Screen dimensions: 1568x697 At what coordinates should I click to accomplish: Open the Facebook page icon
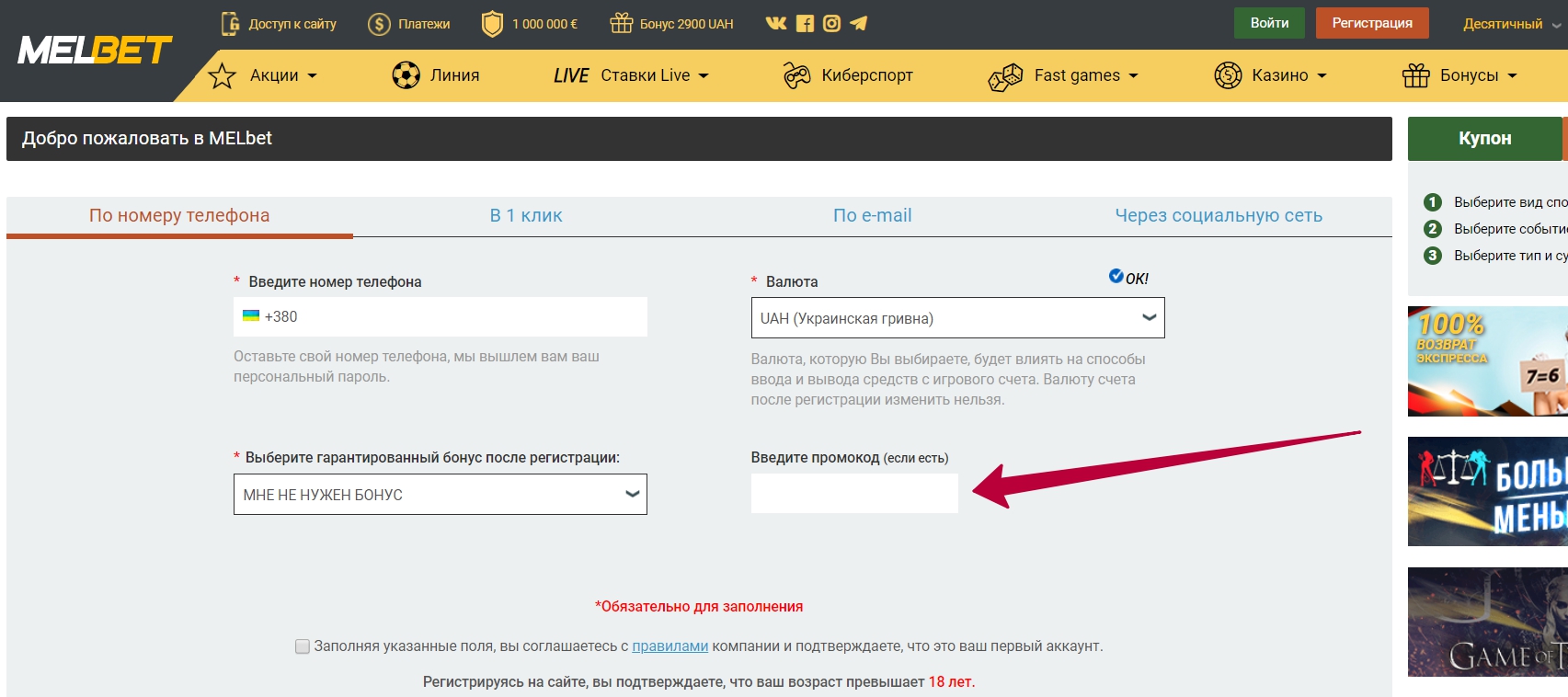click(805, 24)
